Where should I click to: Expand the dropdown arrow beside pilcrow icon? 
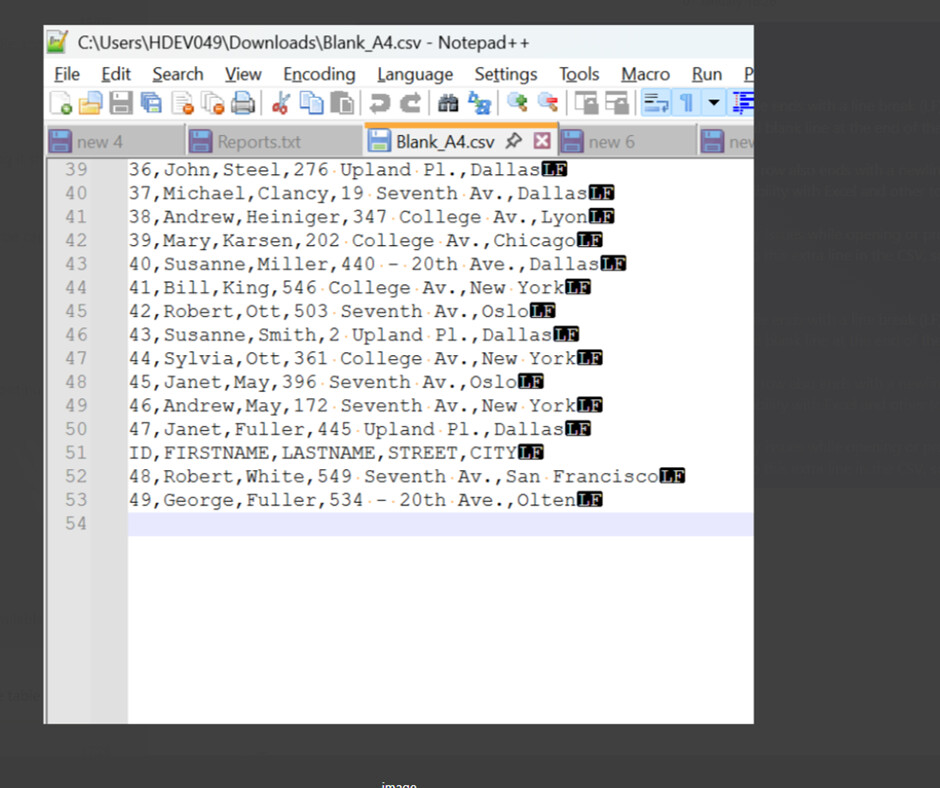pyautogui.click(x=714, y=103)
